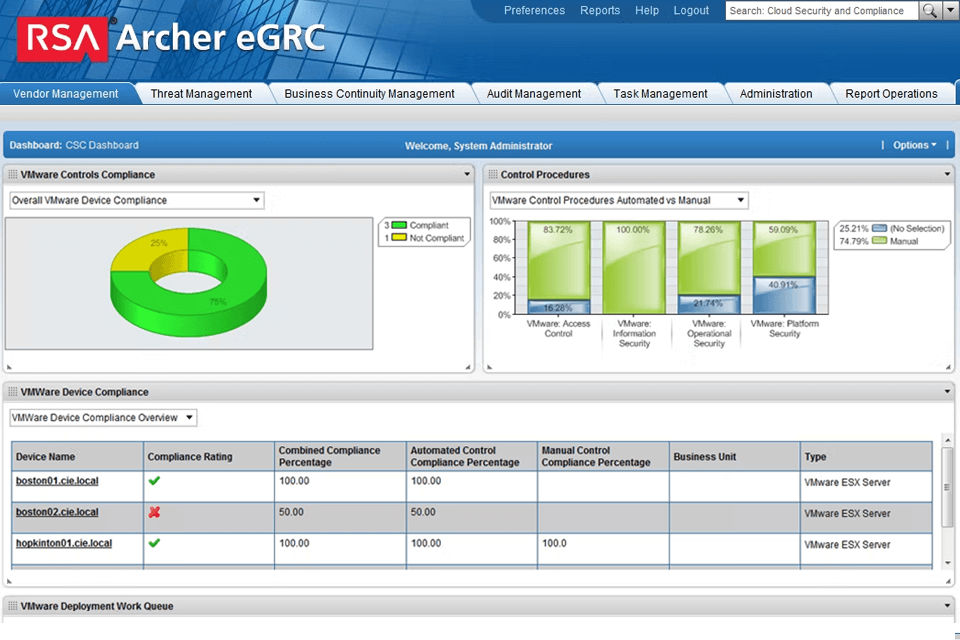Click the grid handle icon on VMware Deployment Work Queue
Viewport: 960px width, 640px height.
pyautogui.click(x=13, y=606)
